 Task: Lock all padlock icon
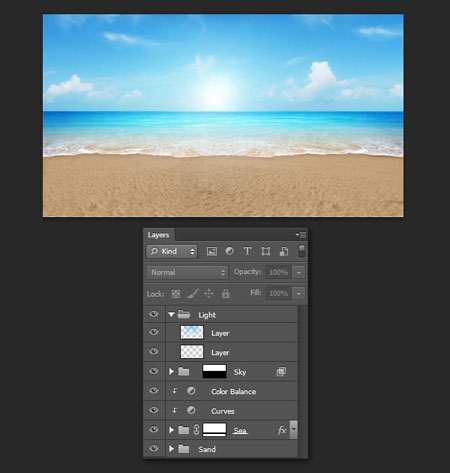pos(226,294)
